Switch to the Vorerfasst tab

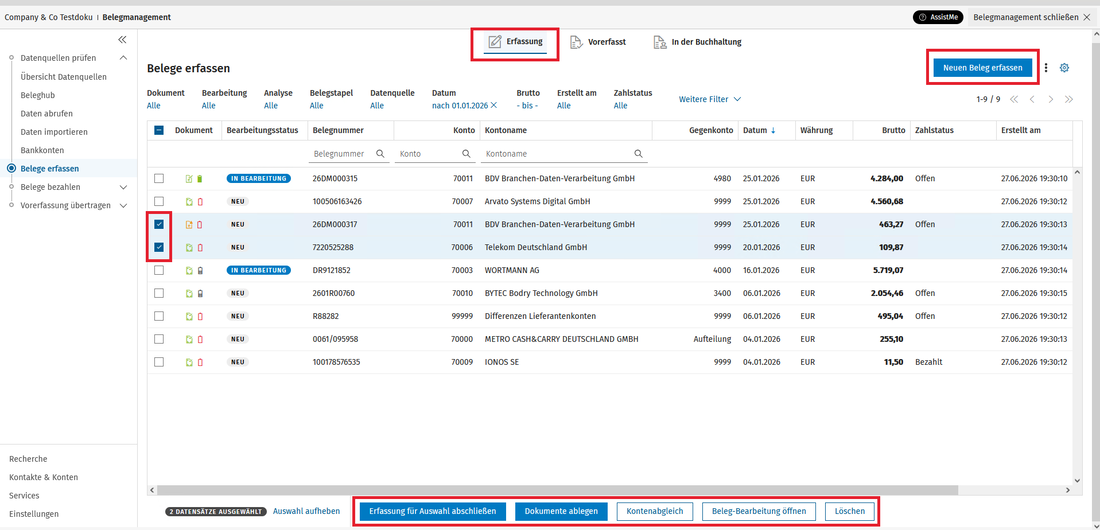click(x=598, y=42)
